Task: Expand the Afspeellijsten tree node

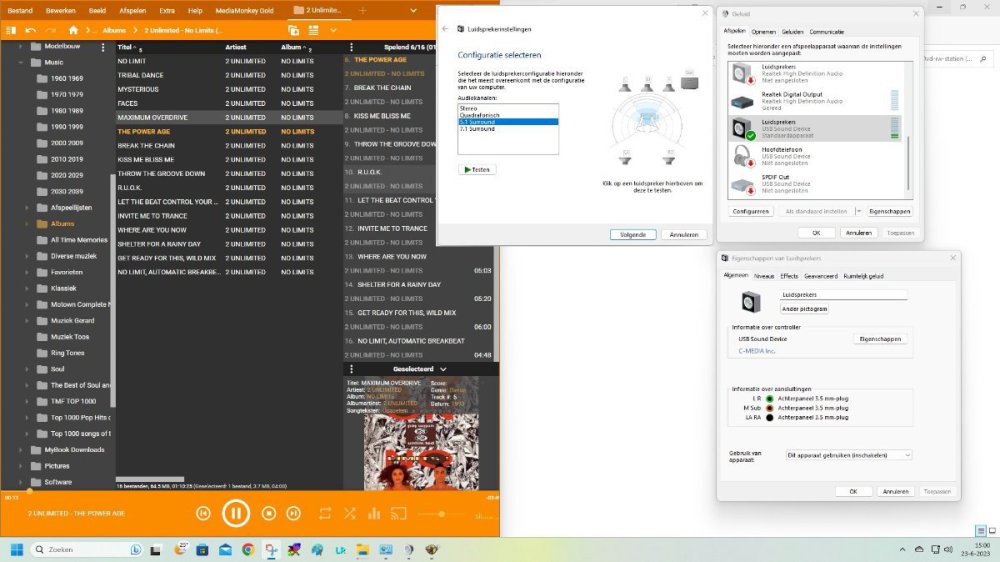Action: tap(27, 208)
